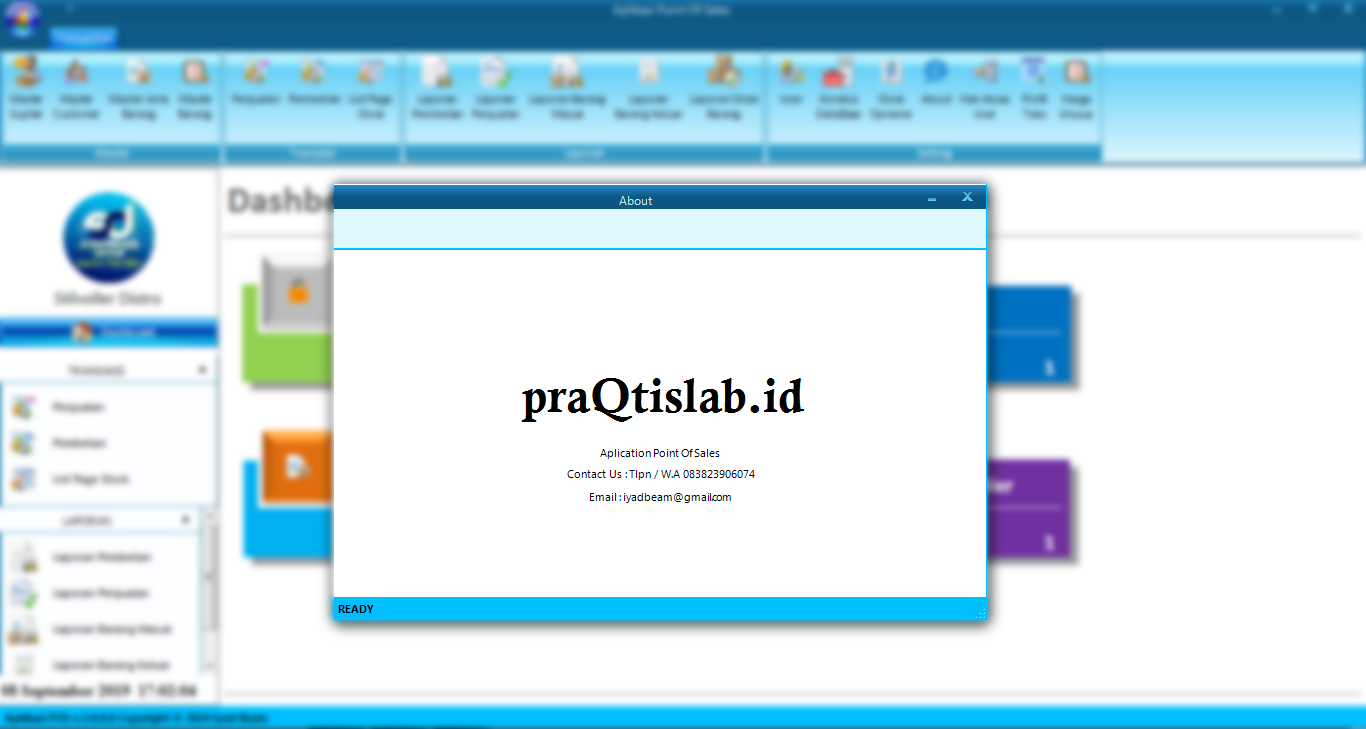Select Harga Khusus in the ribbon
The image size is (1366, 729).
pos(1076,88)
